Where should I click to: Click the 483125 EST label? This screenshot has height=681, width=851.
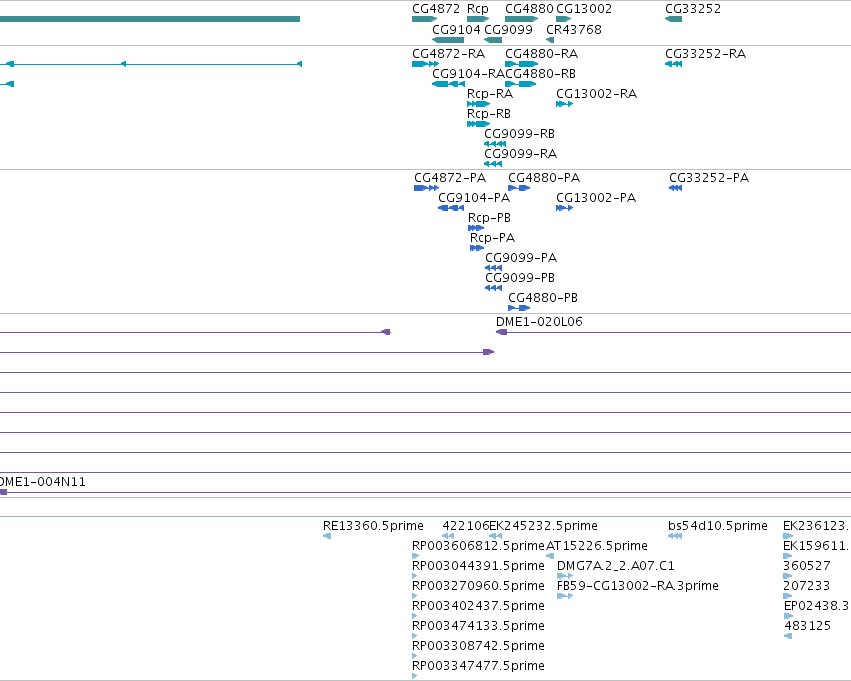(x=808, y=627)
